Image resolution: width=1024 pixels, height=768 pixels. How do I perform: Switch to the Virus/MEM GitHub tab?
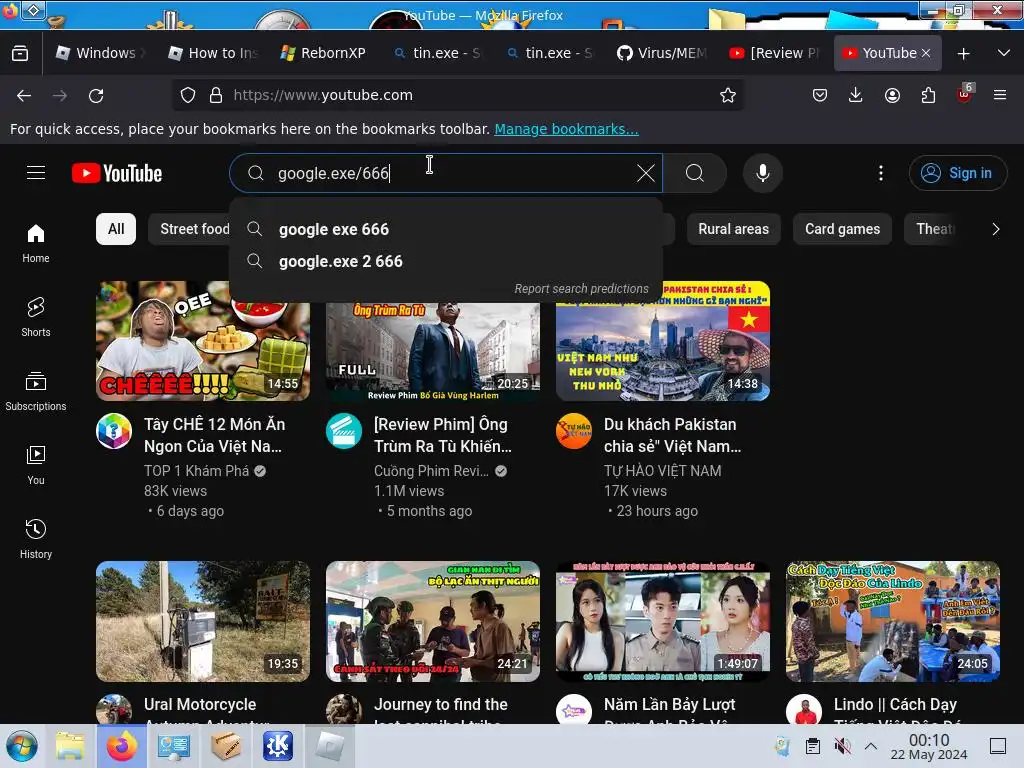point(662,53)
